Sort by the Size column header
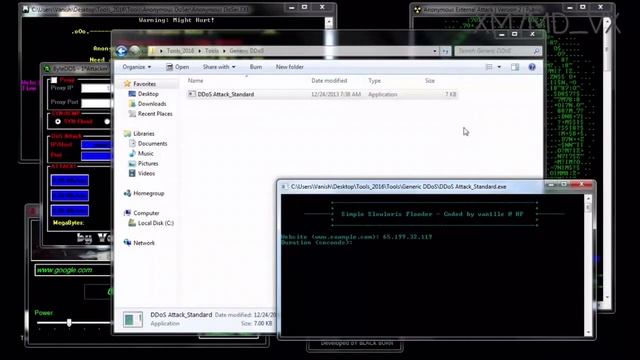 (430, 81)
